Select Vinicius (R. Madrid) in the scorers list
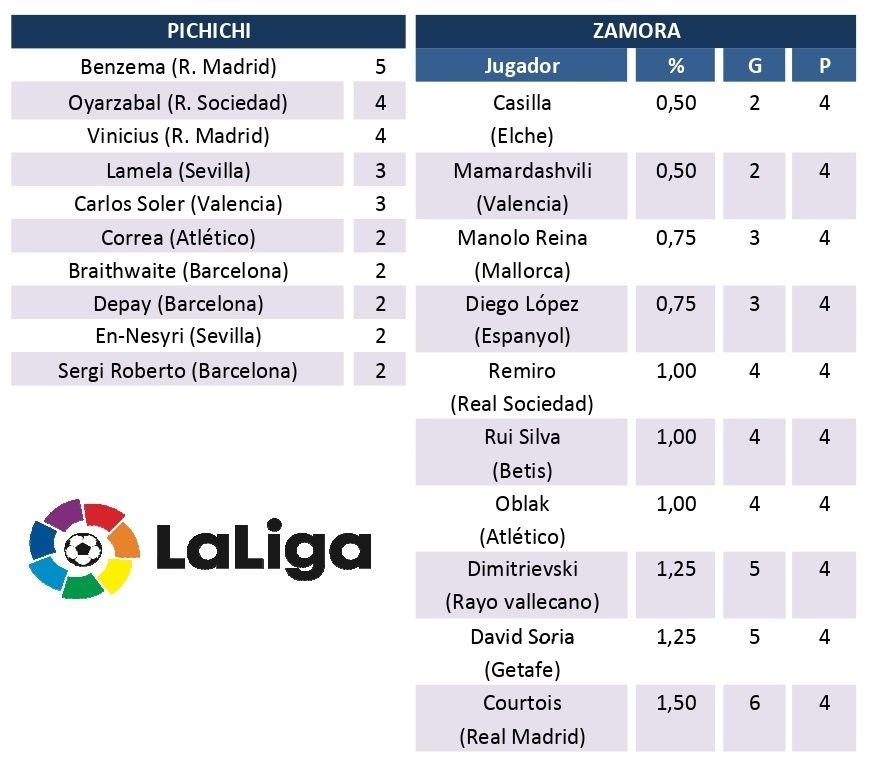873x767 pixels. tap(178, 136)
